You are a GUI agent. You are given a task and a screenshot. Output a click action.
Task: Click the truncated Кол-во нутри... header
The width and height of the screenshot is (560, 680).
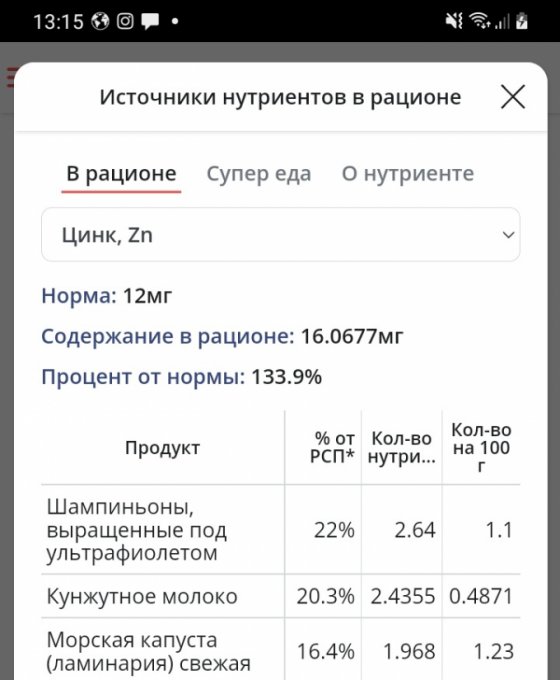pos(402,448)
